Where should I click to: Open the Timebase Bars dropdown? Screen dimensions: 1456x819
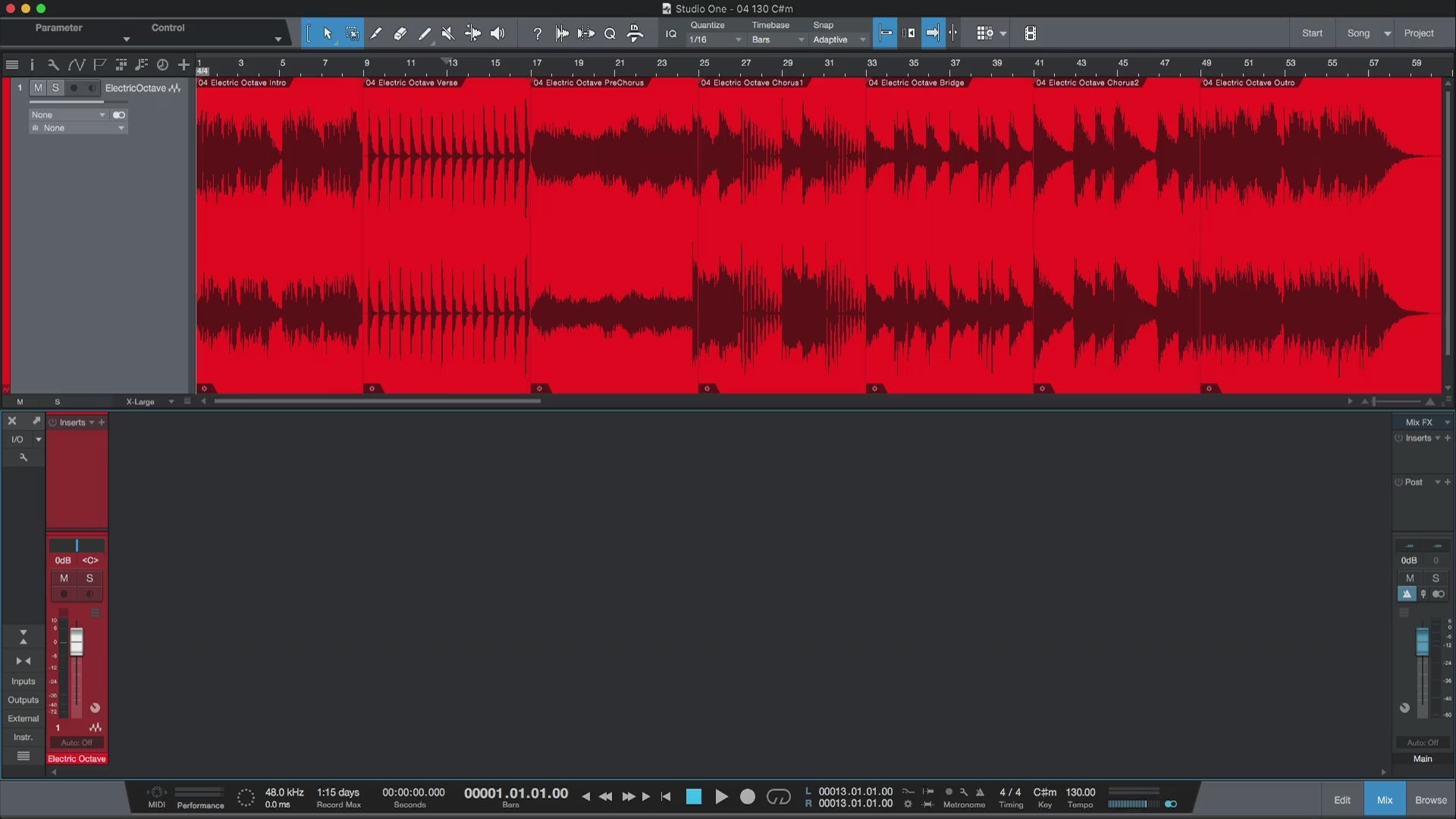point(777,39)
